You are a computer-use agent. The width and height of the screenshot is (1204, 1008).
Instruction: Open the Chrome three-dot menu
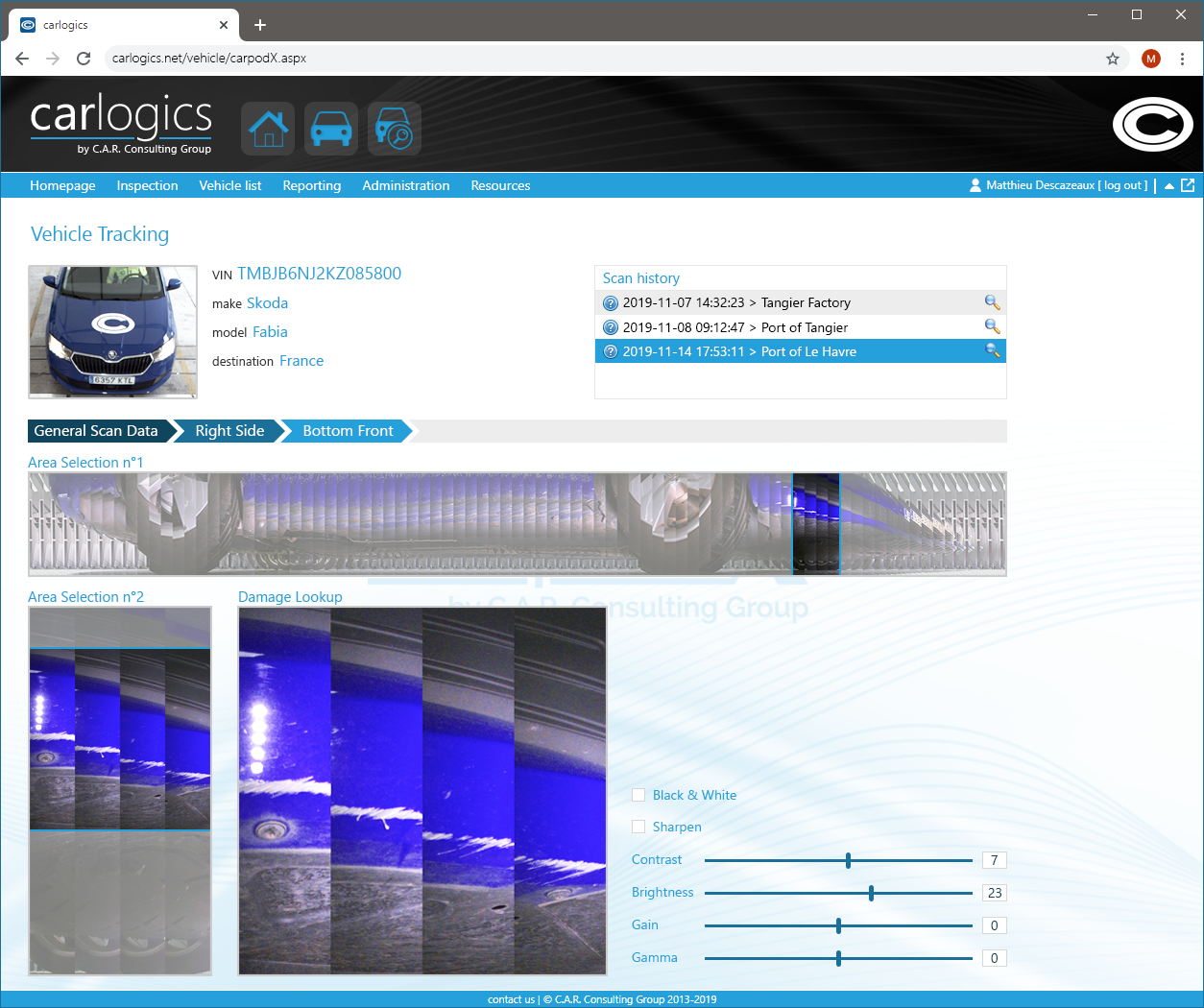point(1183,59)
